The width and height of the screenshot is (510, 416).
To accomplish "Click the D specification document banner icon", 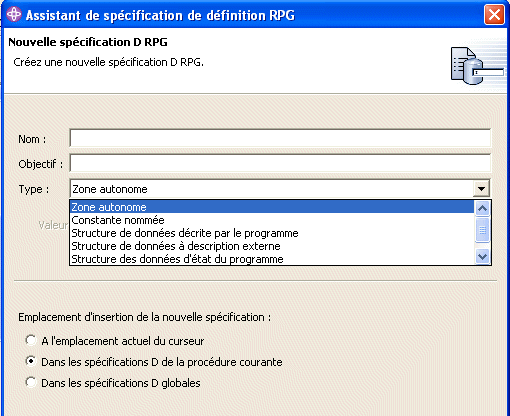I will pyautogui.click(x=477, y=66).
